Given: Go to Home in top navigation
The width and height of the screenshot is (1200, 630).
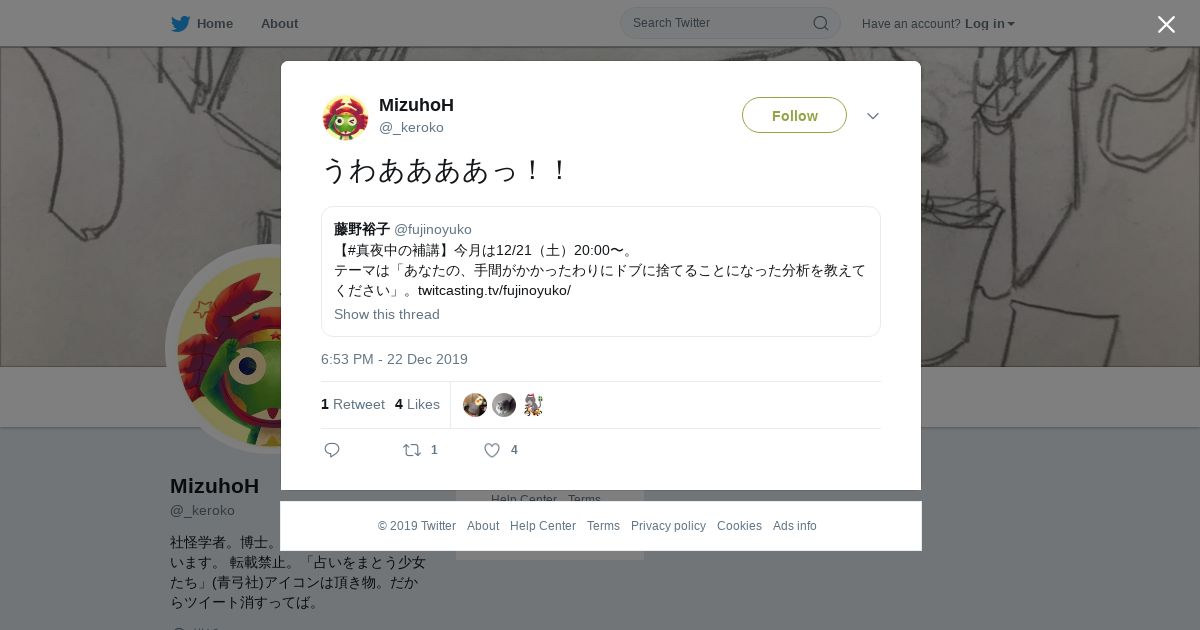Looking at the screenshot, I should coord(214,23).
